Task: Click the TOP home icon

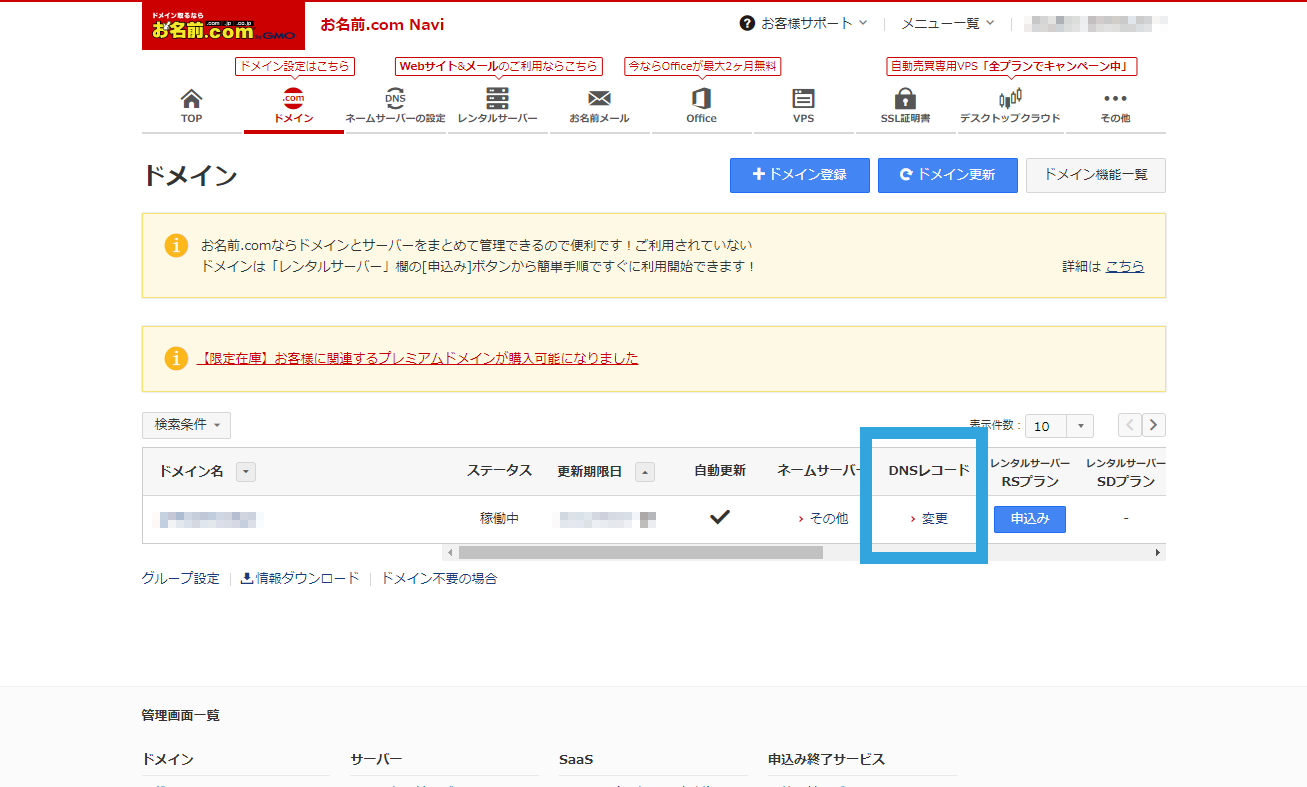Action: click(x=191, y=99)
